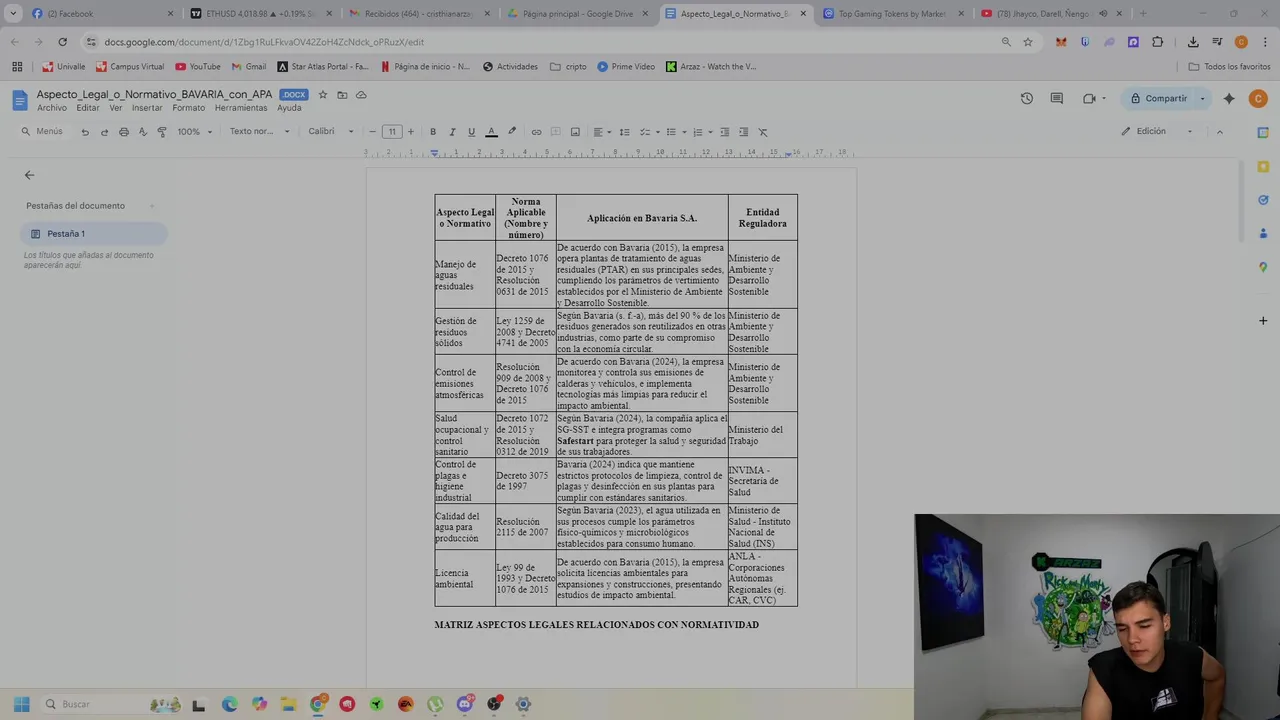Open the Calibri font dropdown

[x=331, y=132]
